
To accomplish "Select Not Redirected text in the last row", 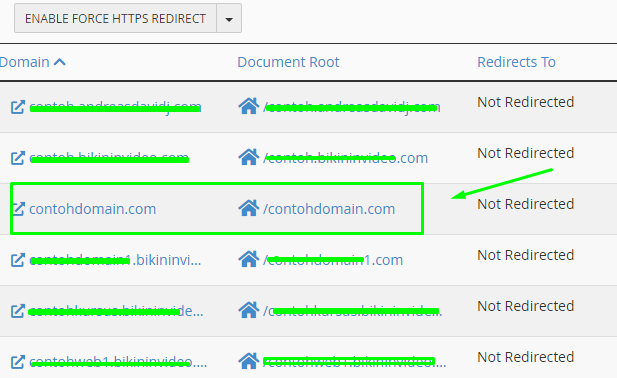I will tap(526, 357).
